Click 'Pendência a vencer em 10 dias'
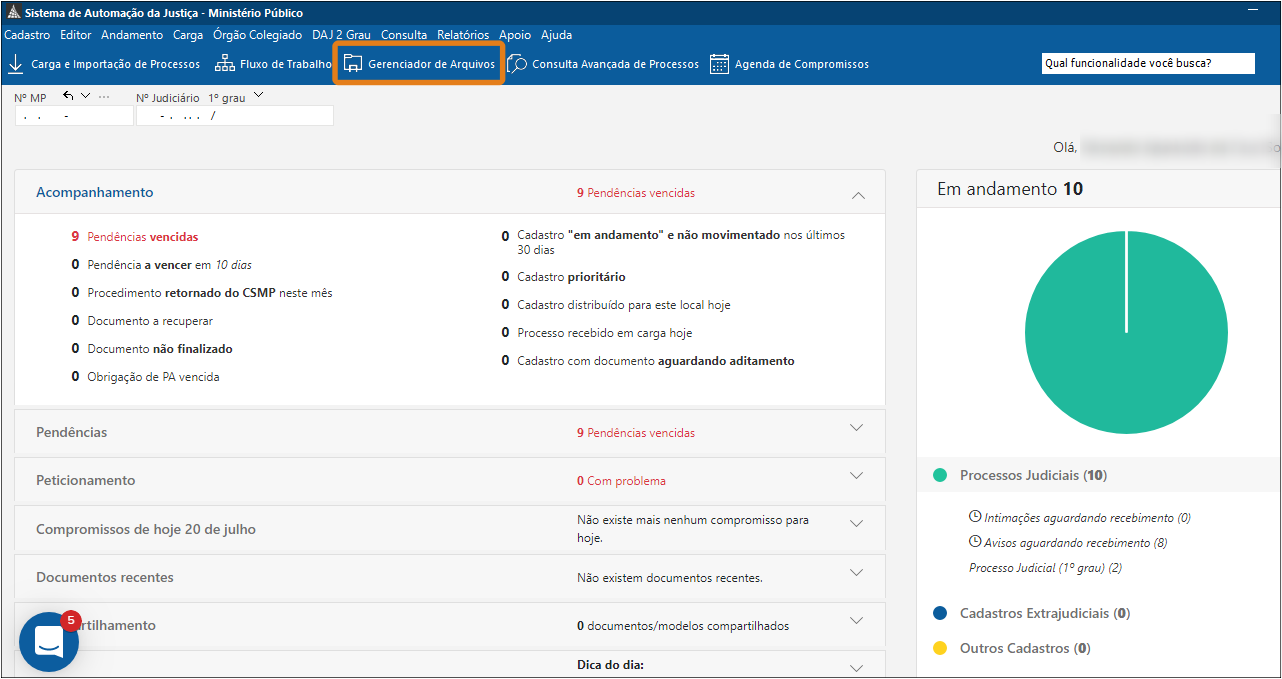 click(162, 265)
